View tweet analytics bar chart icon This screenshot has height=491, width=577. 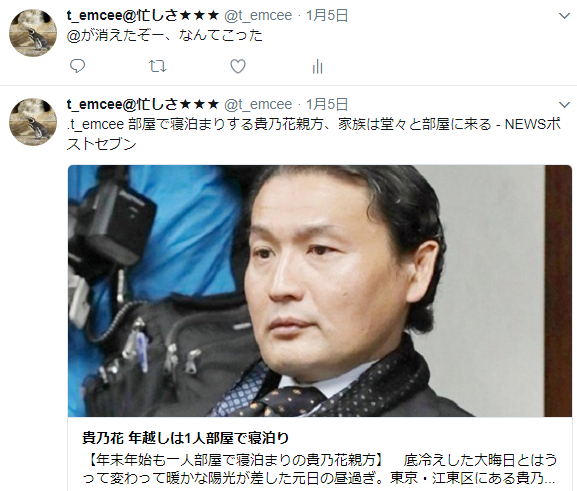(318, 67)
